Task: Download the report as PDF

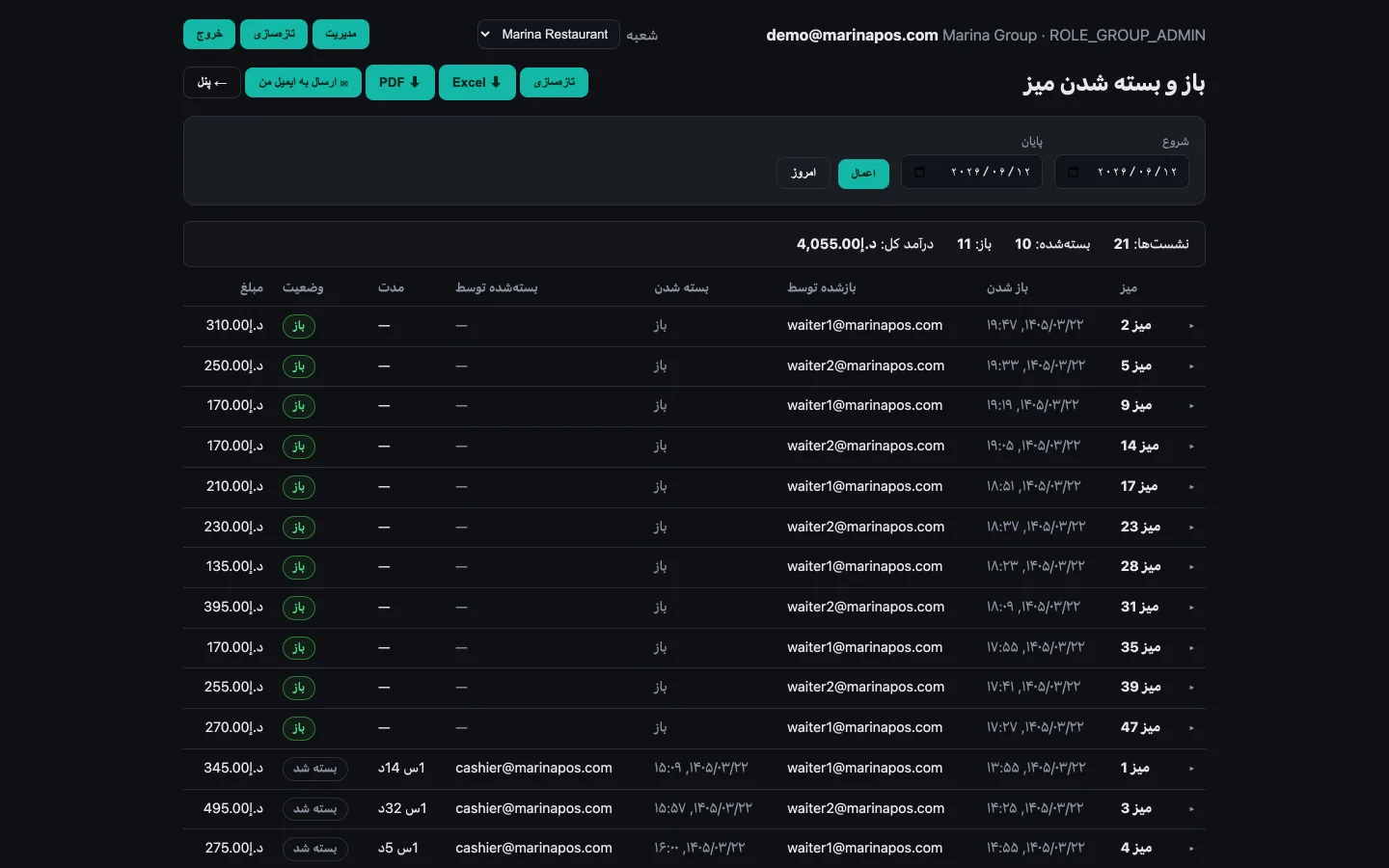Action: click(x=399, y=82)
